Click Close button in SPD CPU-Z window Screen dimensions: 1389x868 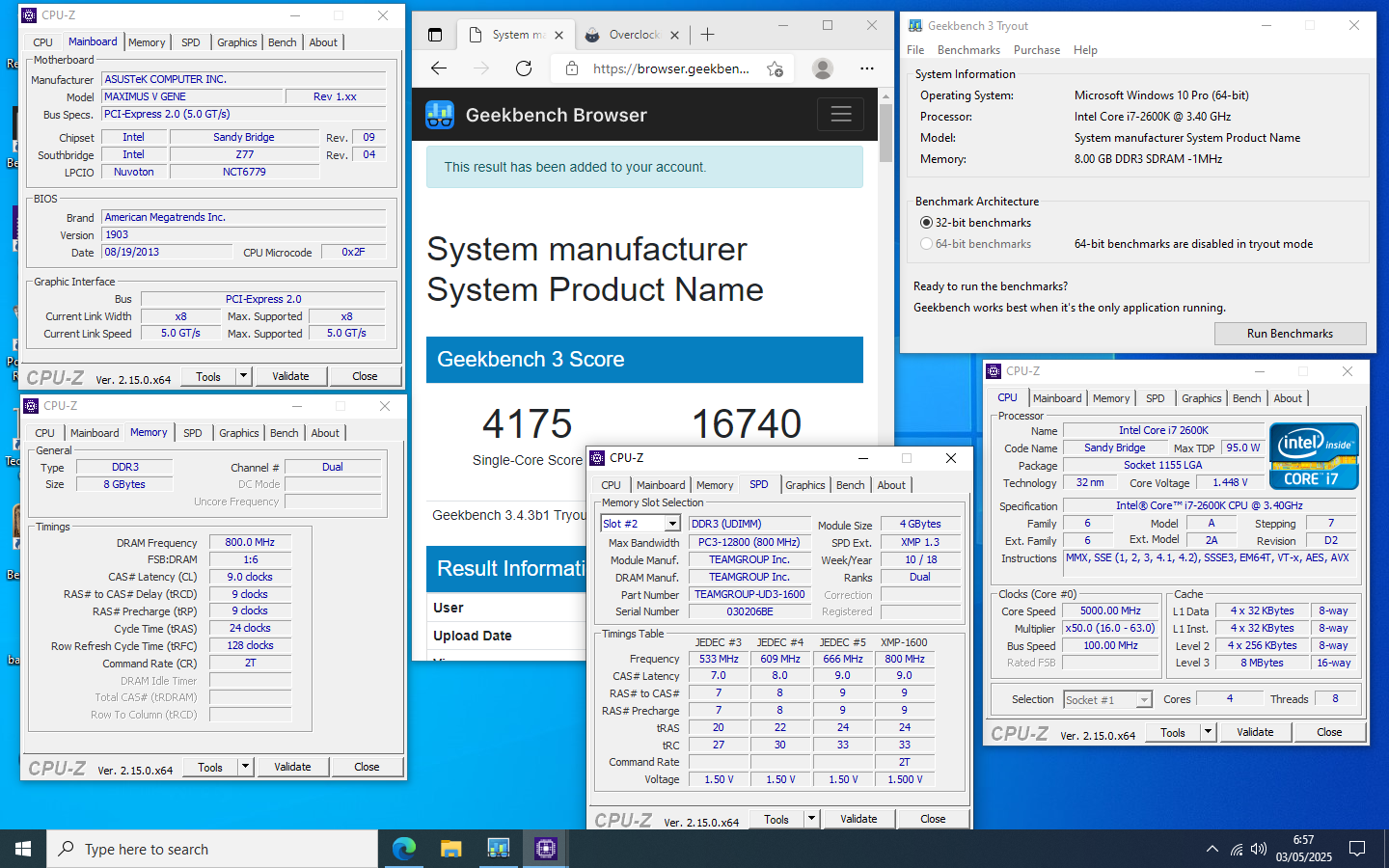click(933, 819)
